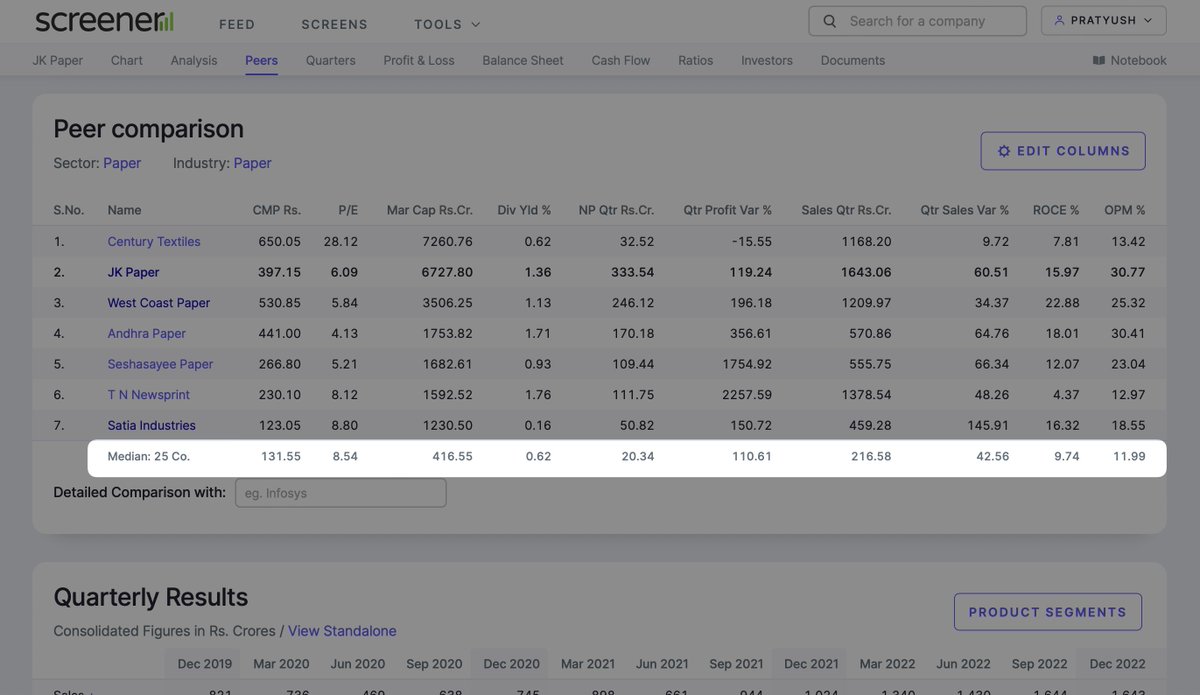Screen dimensions: 1200x695
Task: Click the Screener logo
Action: tap(104, 21)
